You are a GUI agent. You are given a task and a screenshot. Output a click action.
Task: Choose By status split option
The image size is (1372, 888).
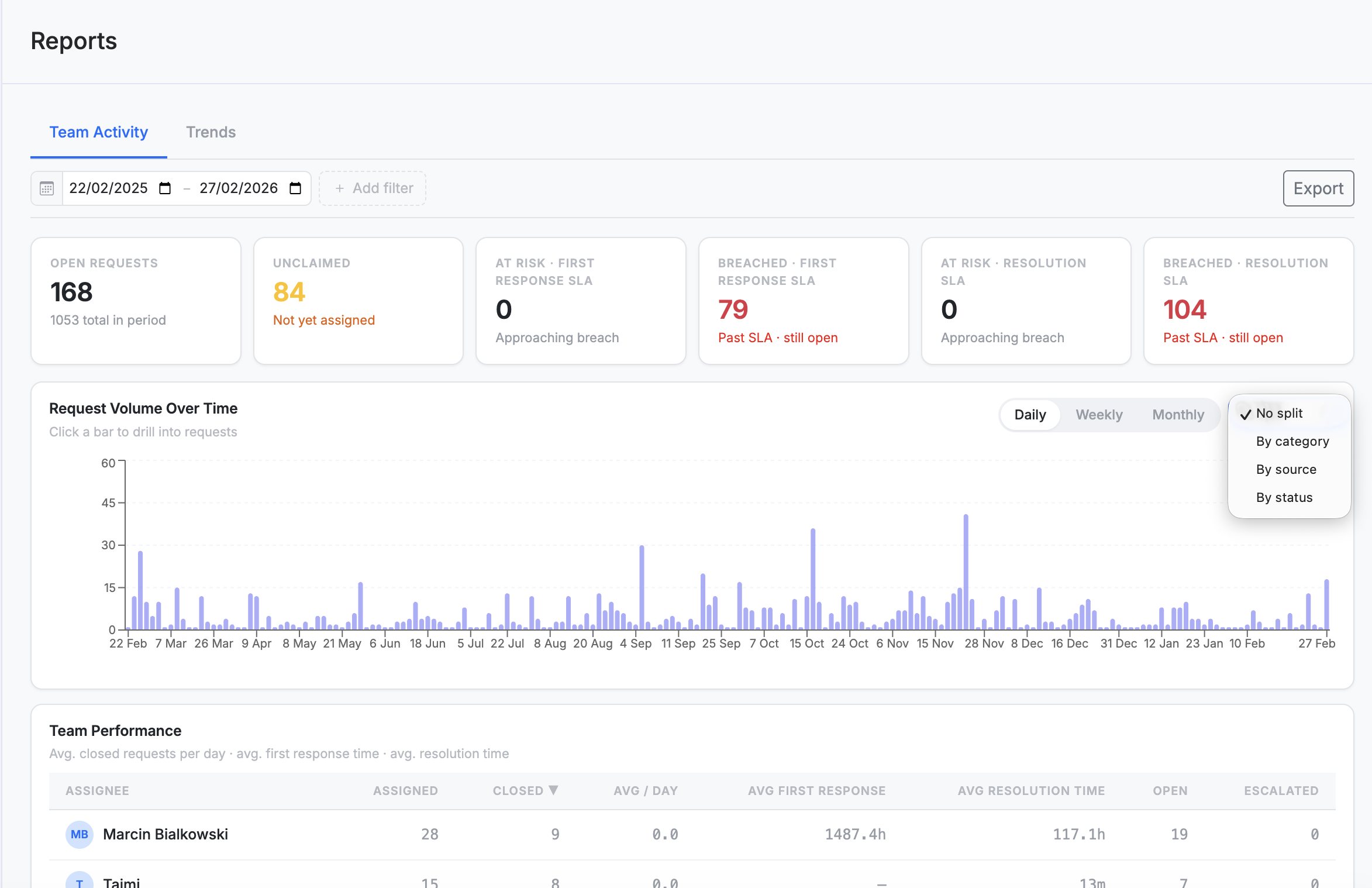pyautogui.click(x=1289, y=497)
